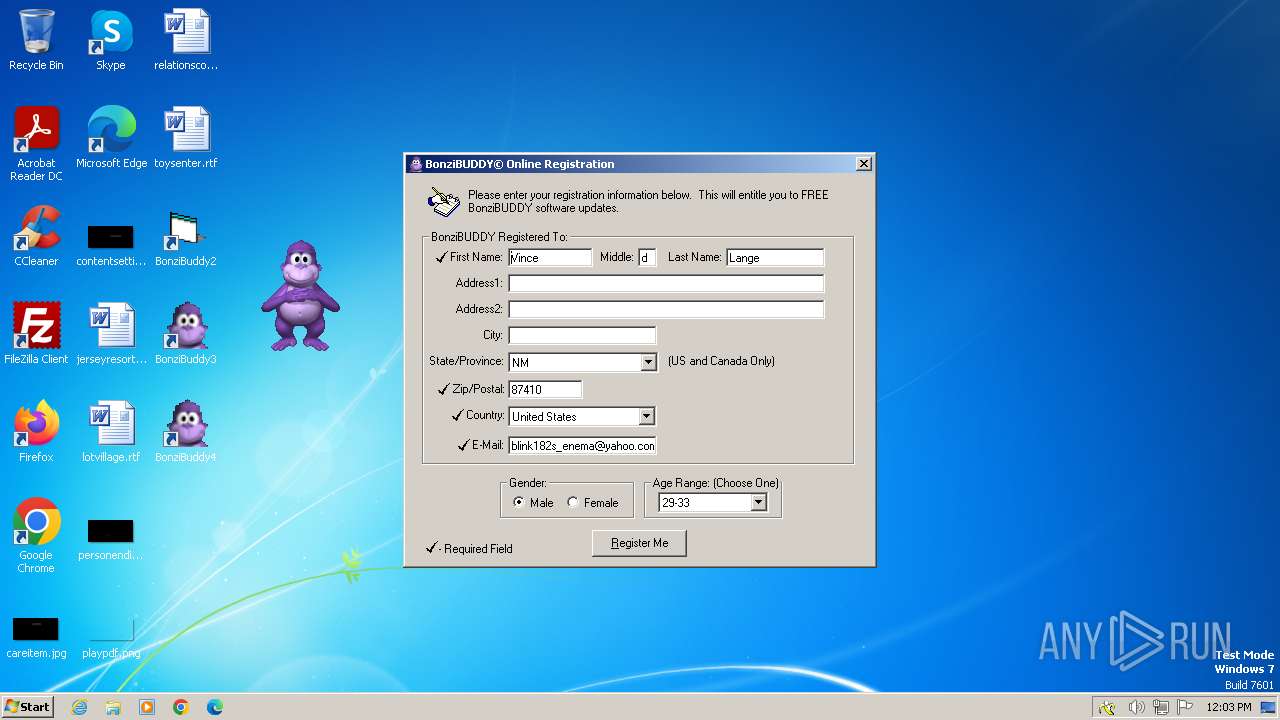The width and height of the screenshot is (1280, 720).
Task: Open toysenter.rtf document icon
Action: tap(186, 138)
